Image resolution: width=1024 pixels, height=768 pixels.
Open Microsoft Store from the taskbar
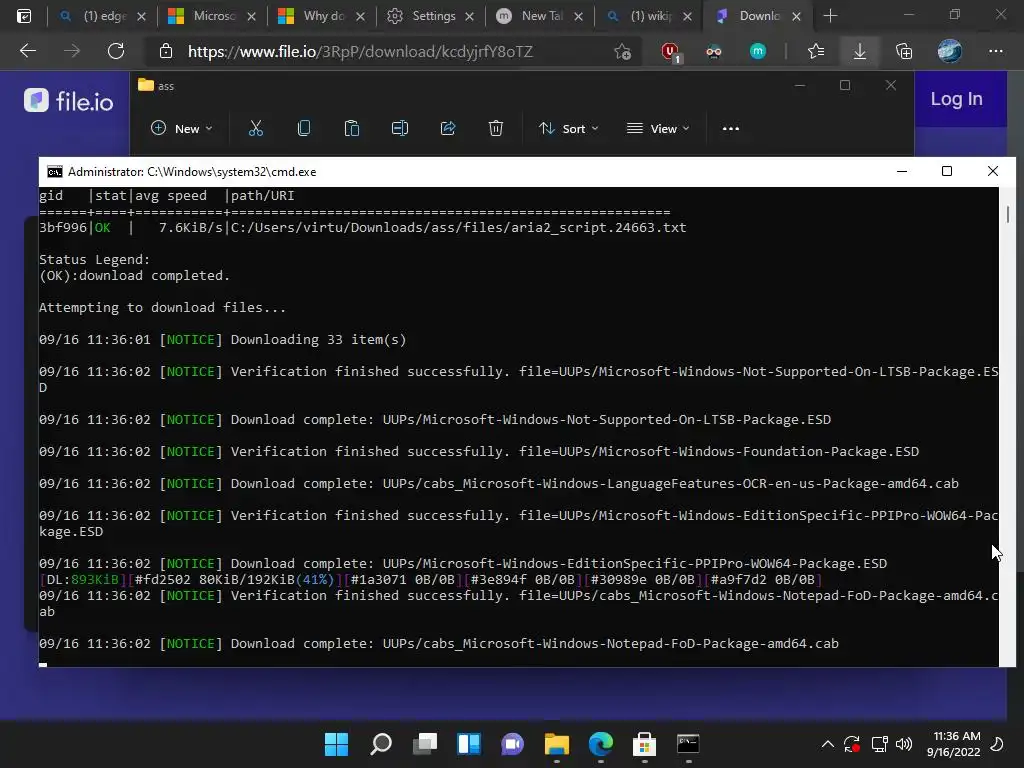[x=645, y=744]
